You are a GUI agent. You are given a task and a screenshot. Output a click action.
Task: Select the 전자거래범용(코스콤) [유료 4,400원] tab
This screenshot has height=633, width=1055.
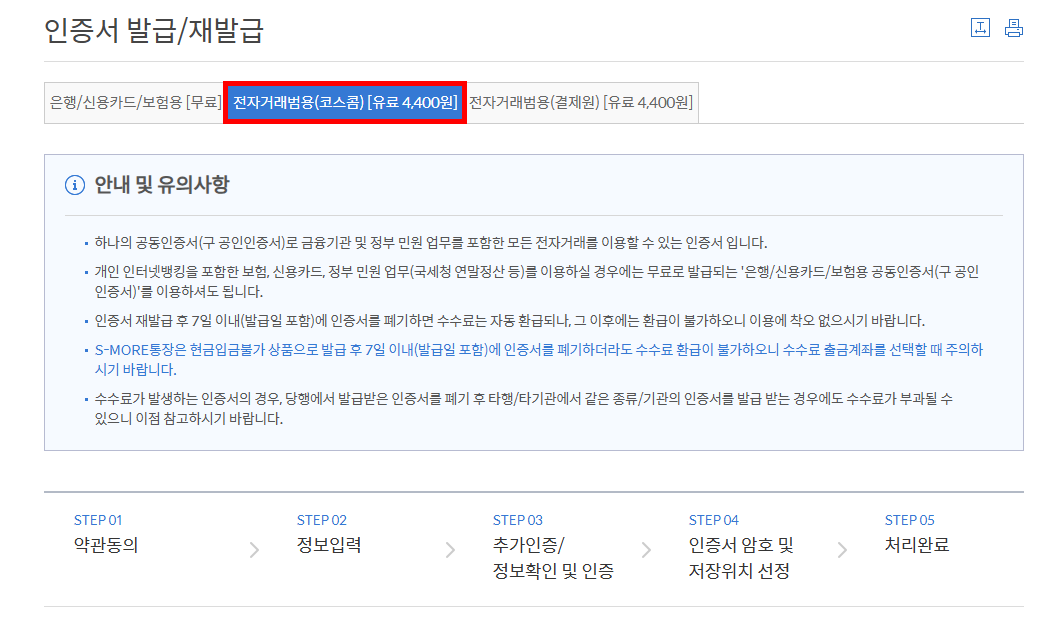click(344, 102)
